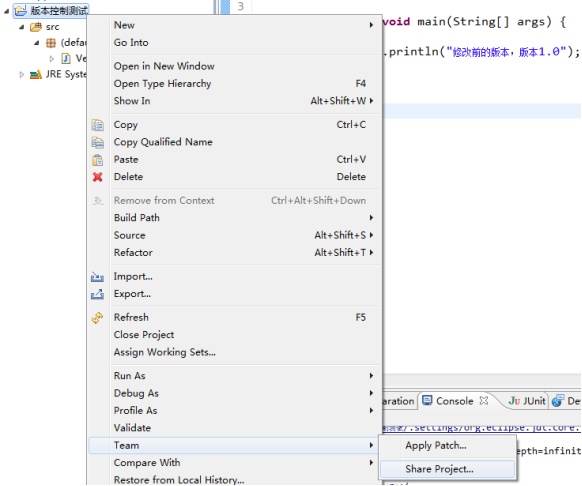Click the Console tab icon
The width and height of the screenshot is (582, 486).
tap(427, 400)
